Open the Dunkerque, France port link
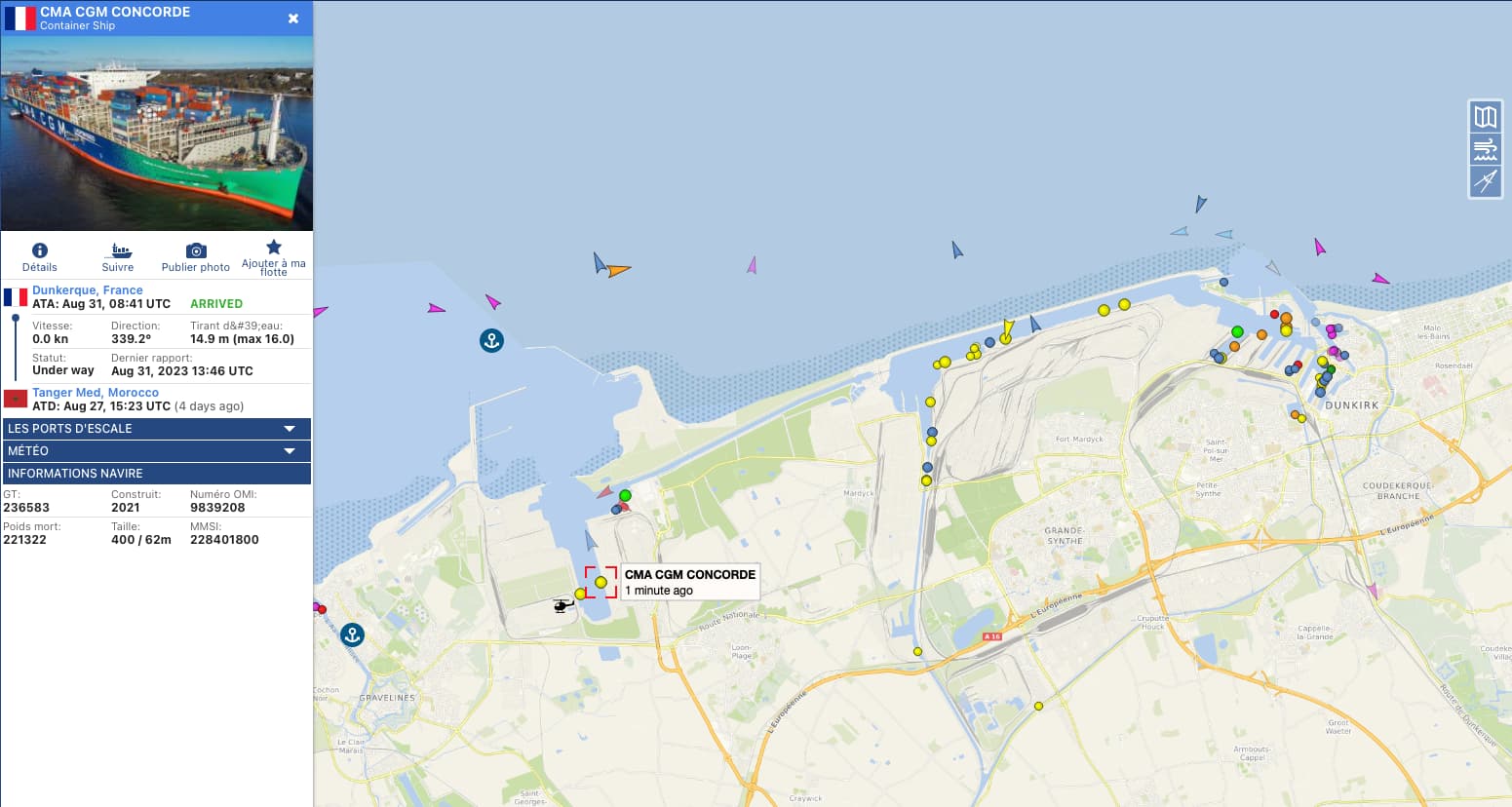 [x=88, y=290]
